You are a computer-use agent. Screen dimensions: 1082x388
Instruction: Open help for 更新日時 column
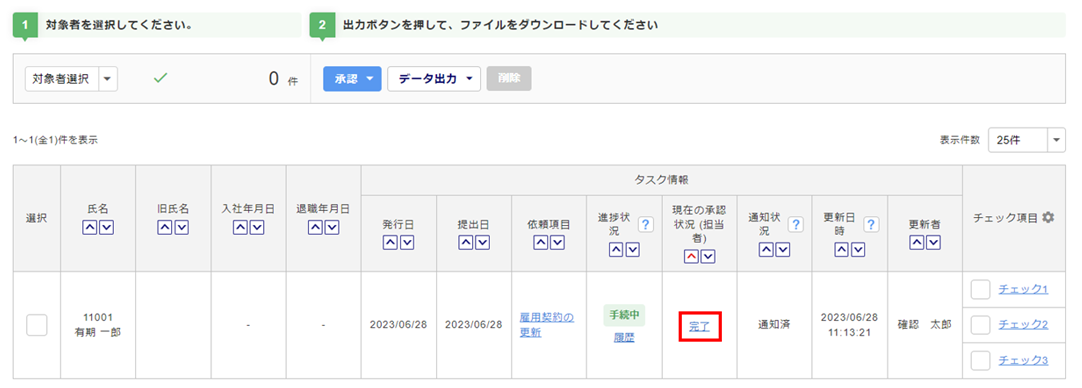871,224
